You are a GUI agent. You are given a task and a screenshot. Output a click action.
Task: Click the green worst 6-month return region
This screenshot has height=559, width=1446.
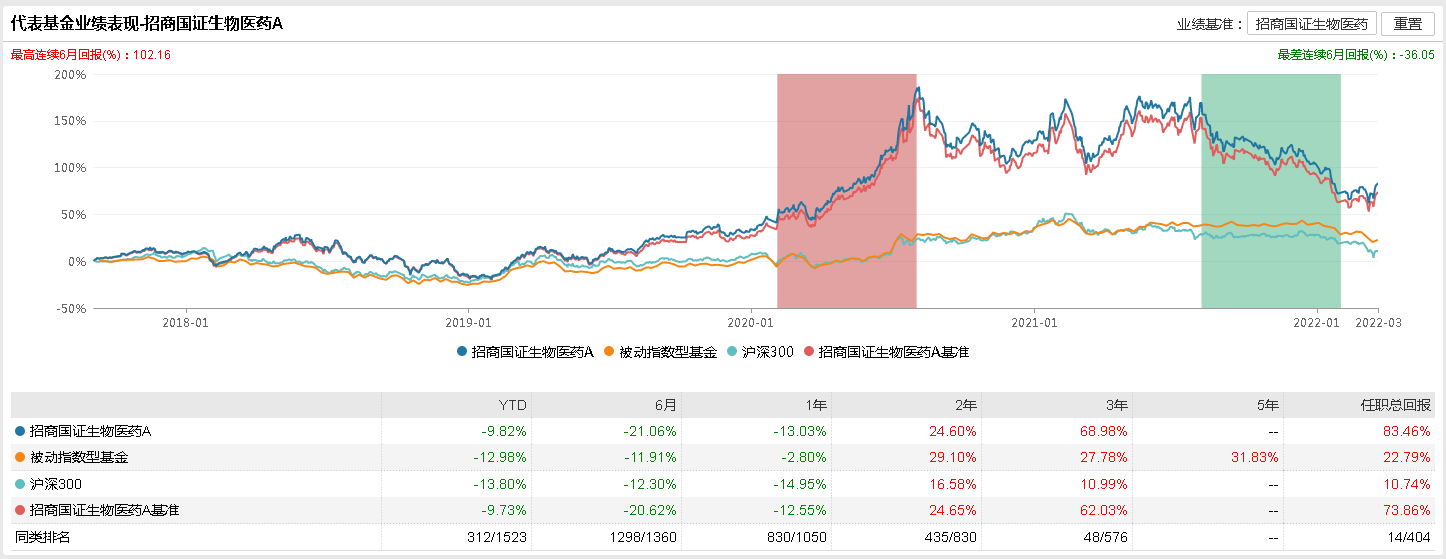point(1270,190)
